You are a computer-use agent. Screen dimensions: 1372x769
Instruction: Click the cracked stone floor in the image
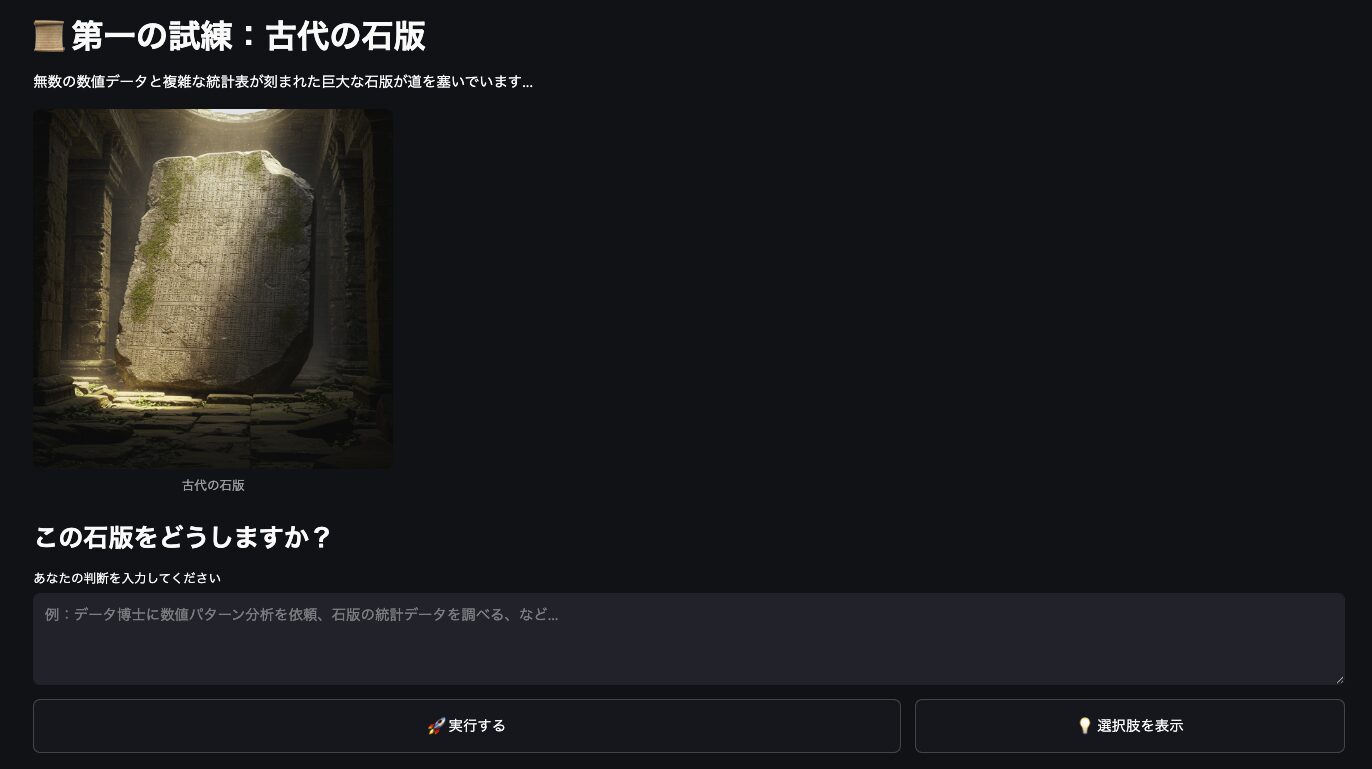pos(213,430)
